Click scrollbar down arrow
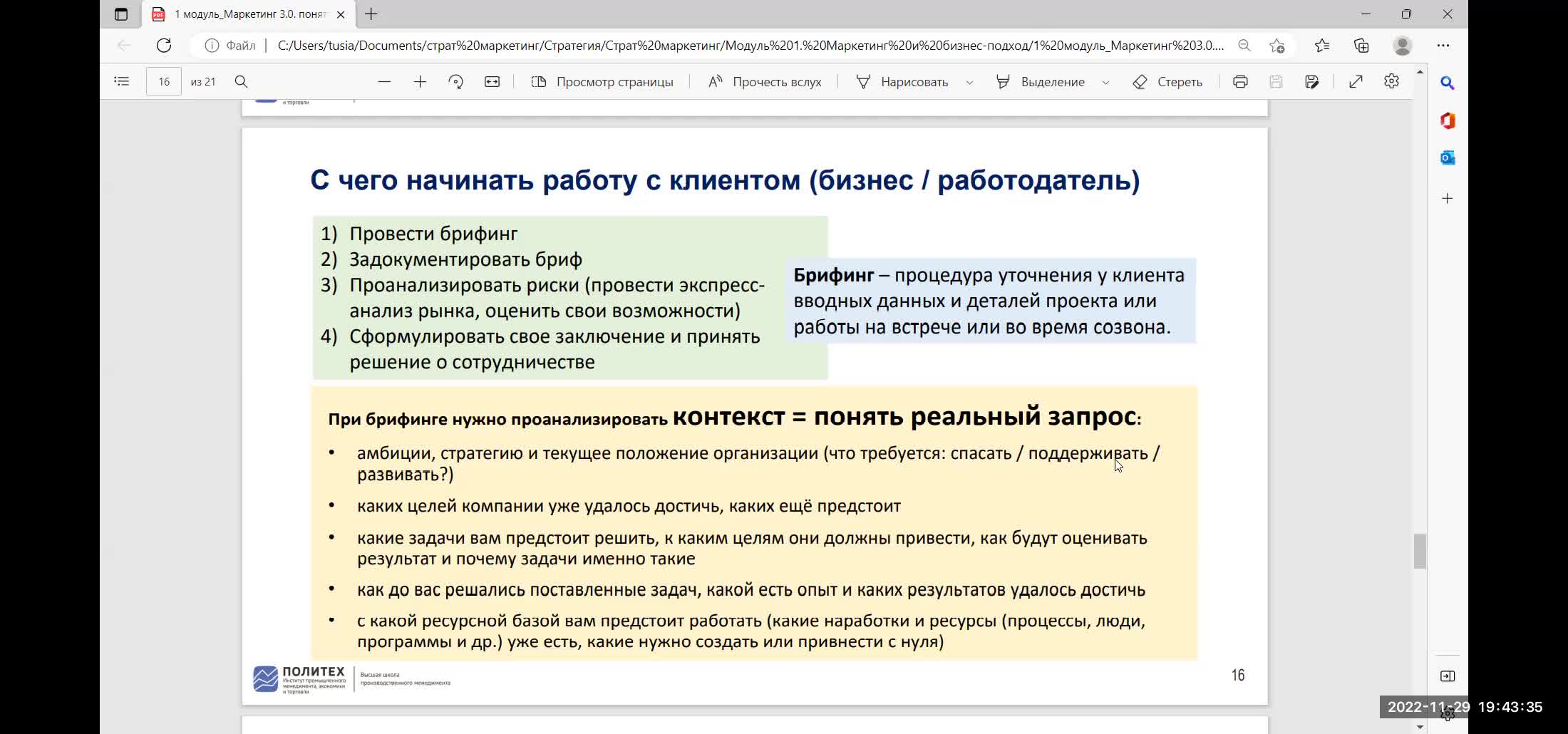Screen dimensions: 1568x734 [1420, 728]
